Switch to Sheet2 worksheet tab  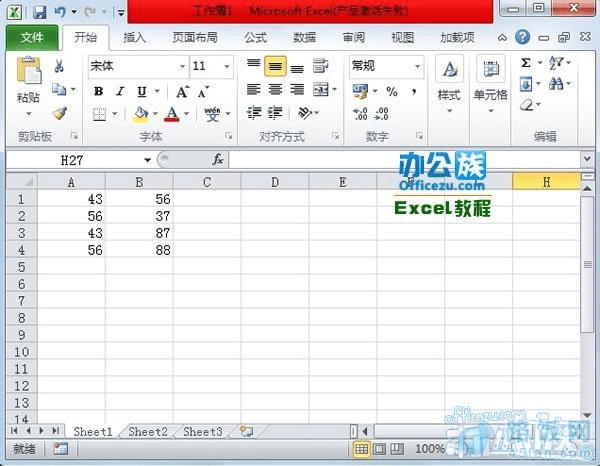148,432
